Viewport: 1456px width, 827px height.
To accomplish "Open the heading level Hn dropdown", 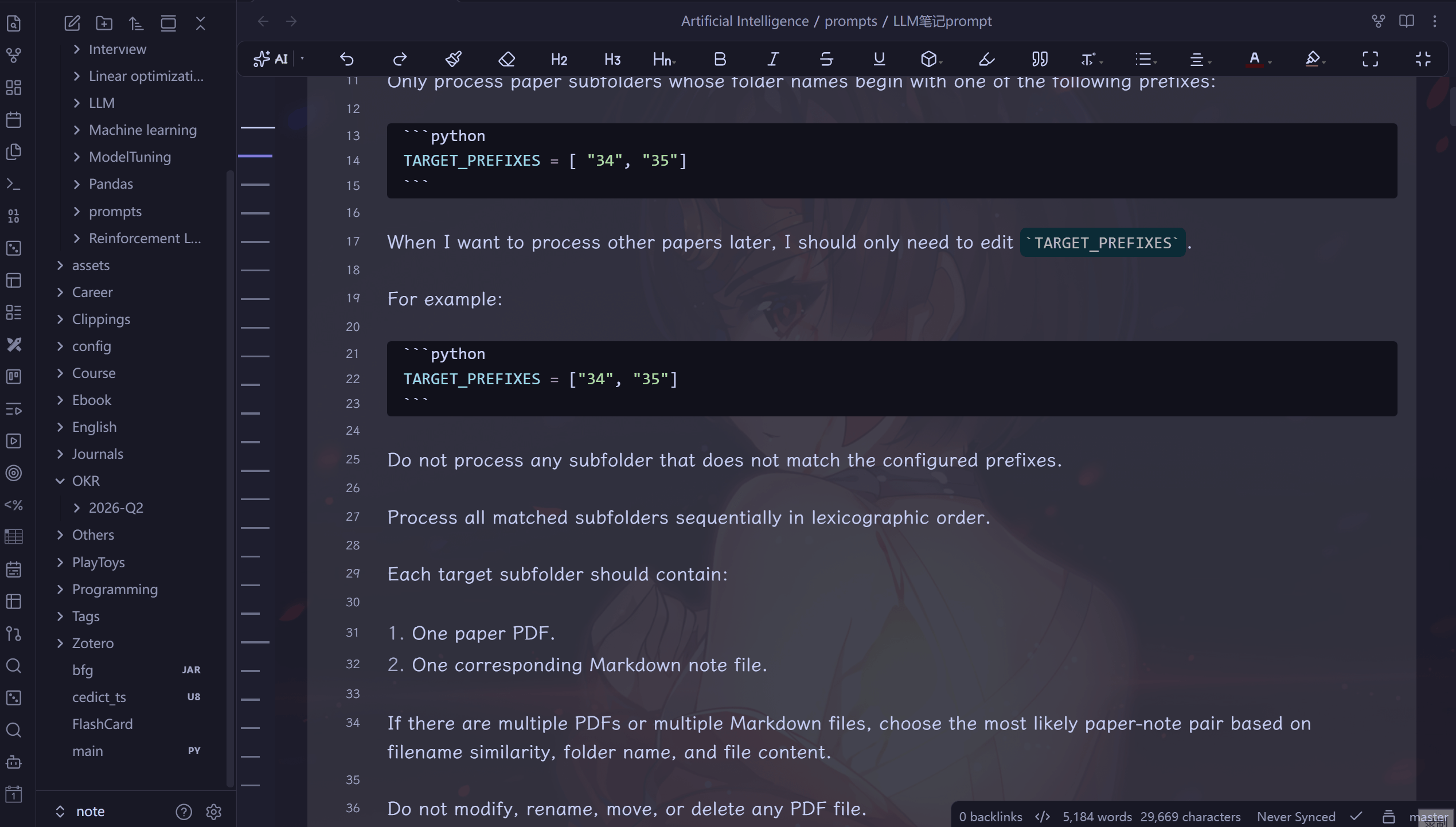I will point(665,58).
